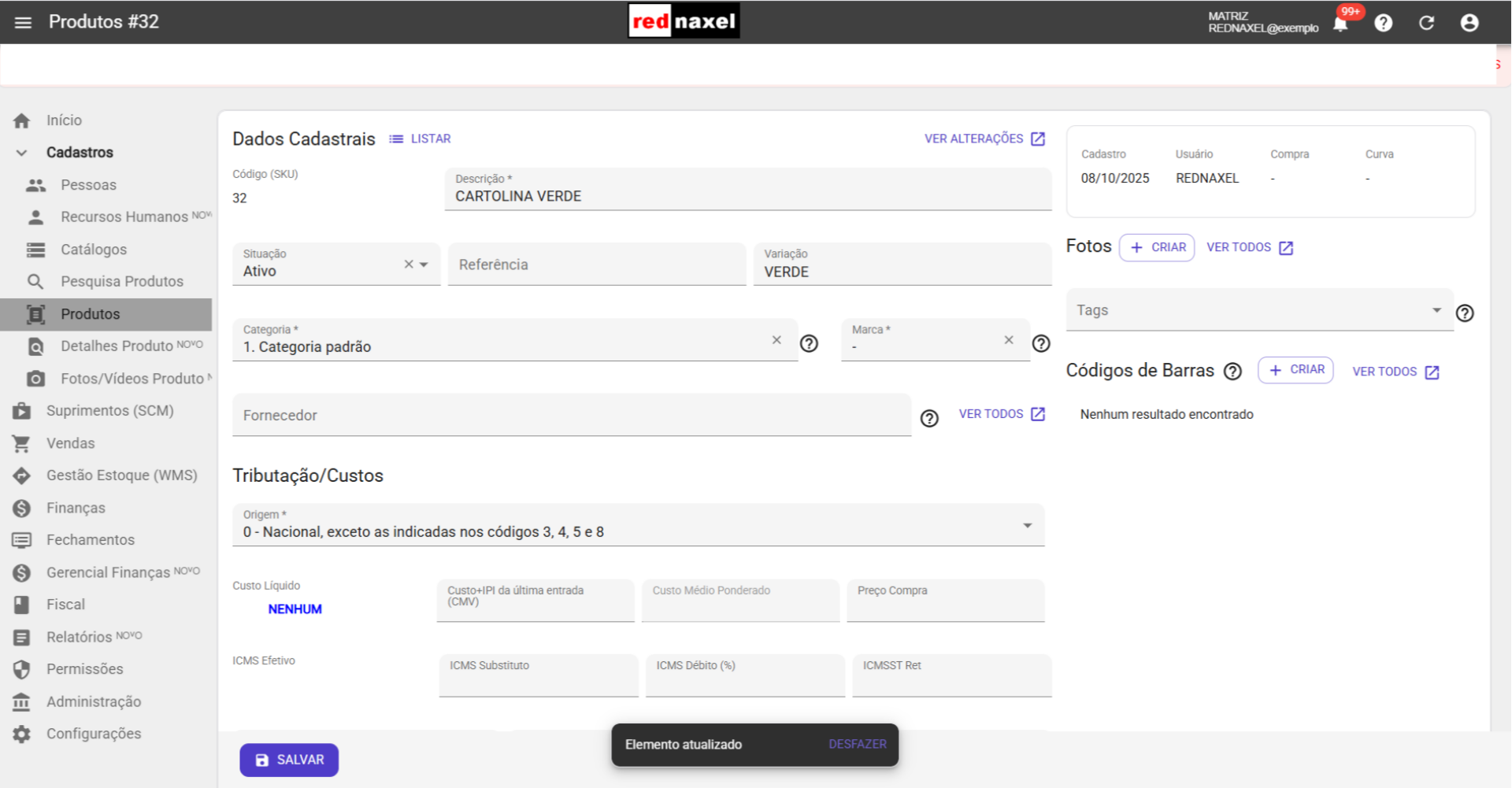Click help icon beside Tags field

pos(1465,313)
